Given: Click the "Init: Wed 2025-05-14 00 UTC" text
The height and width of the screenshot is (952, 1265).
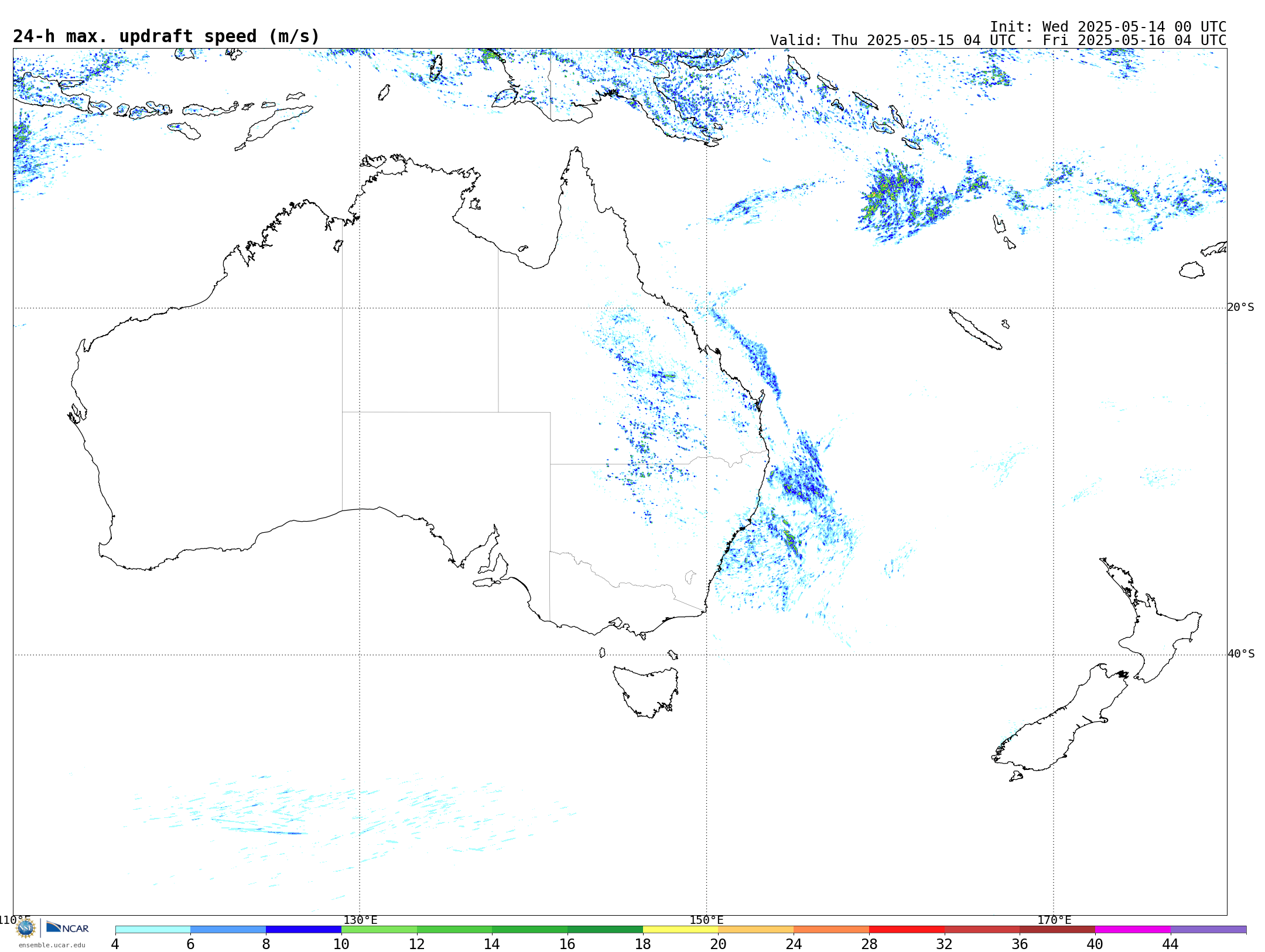Looking at the screenshot, I should click(x=1108, y=27).
